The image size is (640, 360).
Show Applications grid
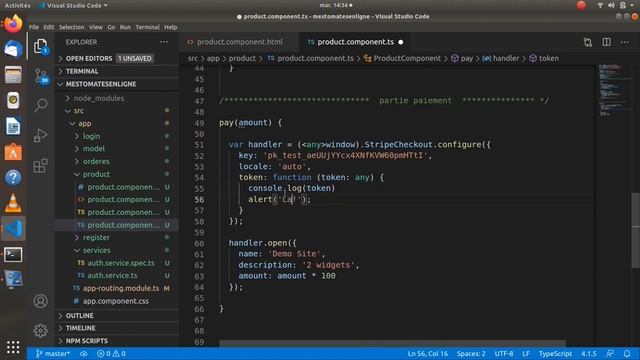click(x=13, y=347)
